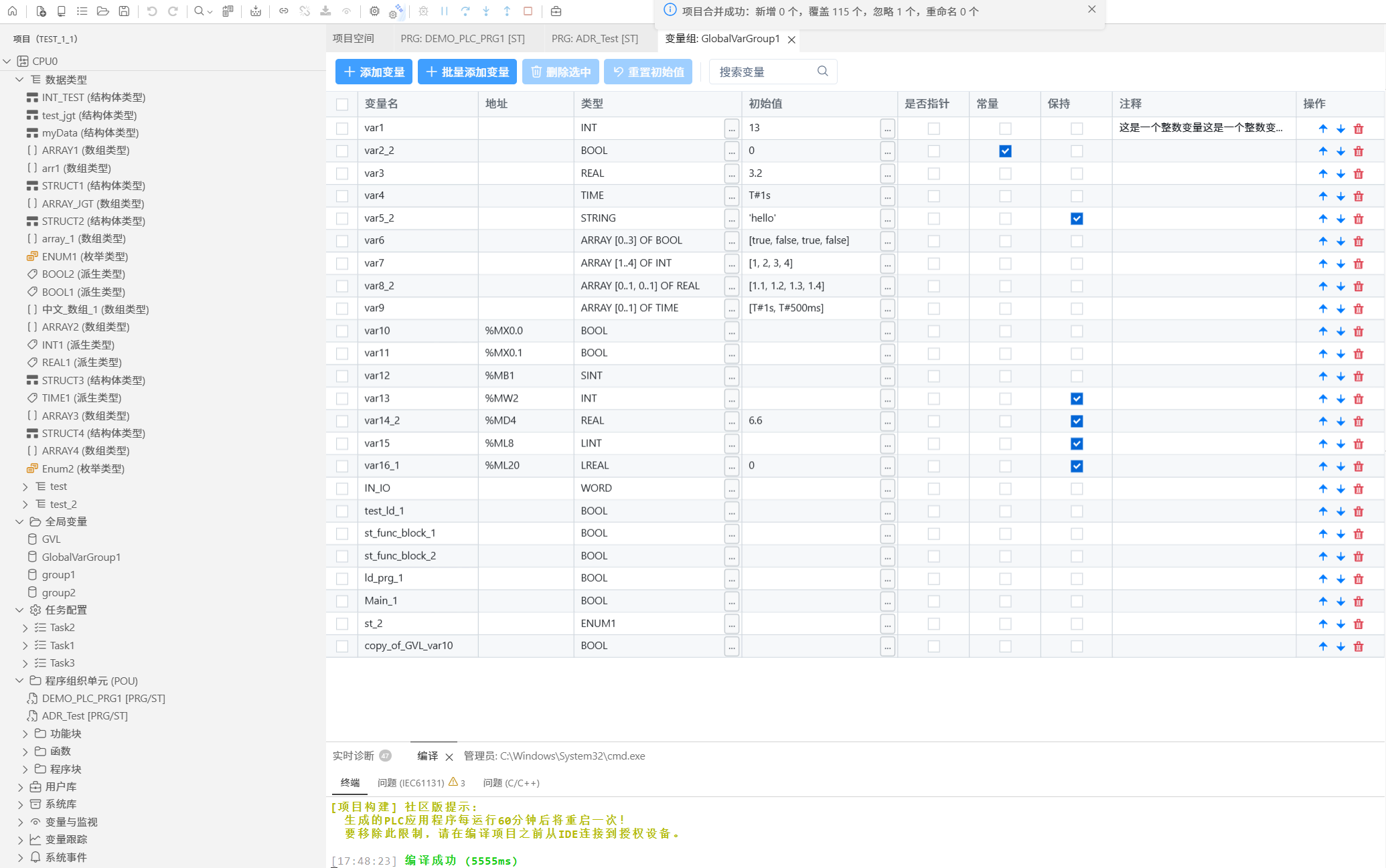Click the undo arrow icon
The height and width of the screenshot is (868, 1386).
[x=152, y=11]
